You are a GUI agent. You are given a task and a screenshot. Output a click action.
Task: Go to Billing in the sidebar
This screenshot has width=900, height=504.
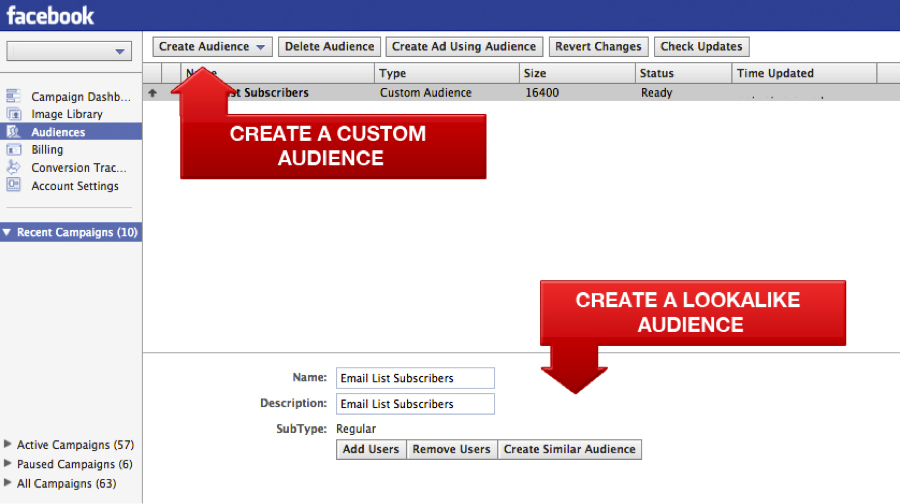(47, 149)
